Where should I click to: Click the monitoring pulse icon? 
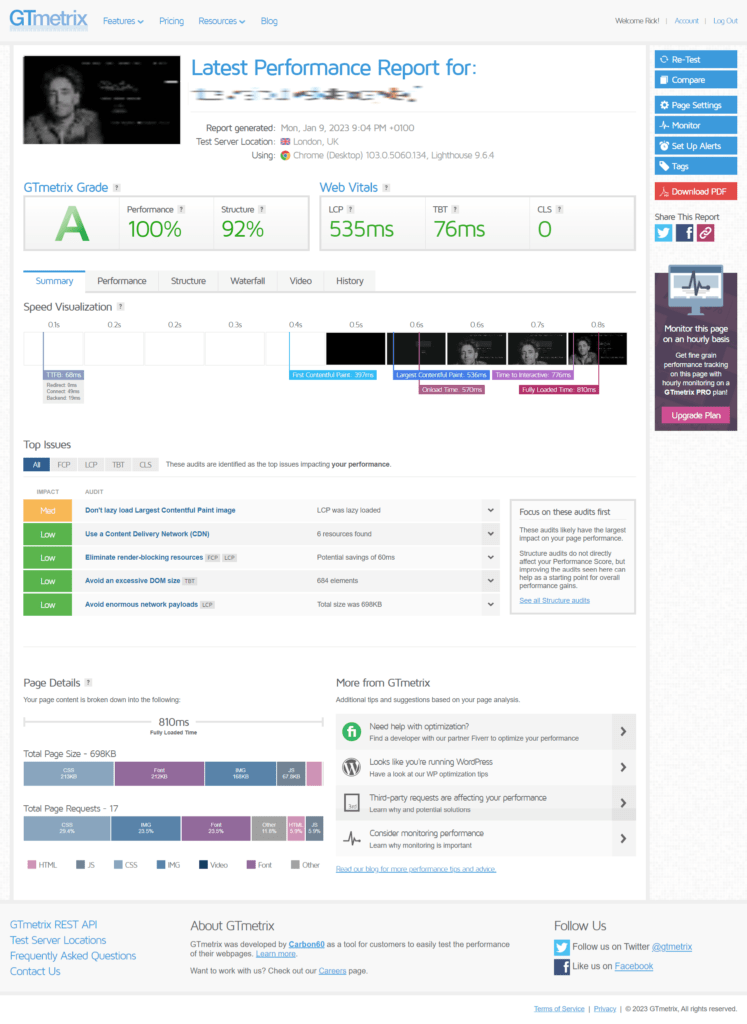[x=352, y=839]
